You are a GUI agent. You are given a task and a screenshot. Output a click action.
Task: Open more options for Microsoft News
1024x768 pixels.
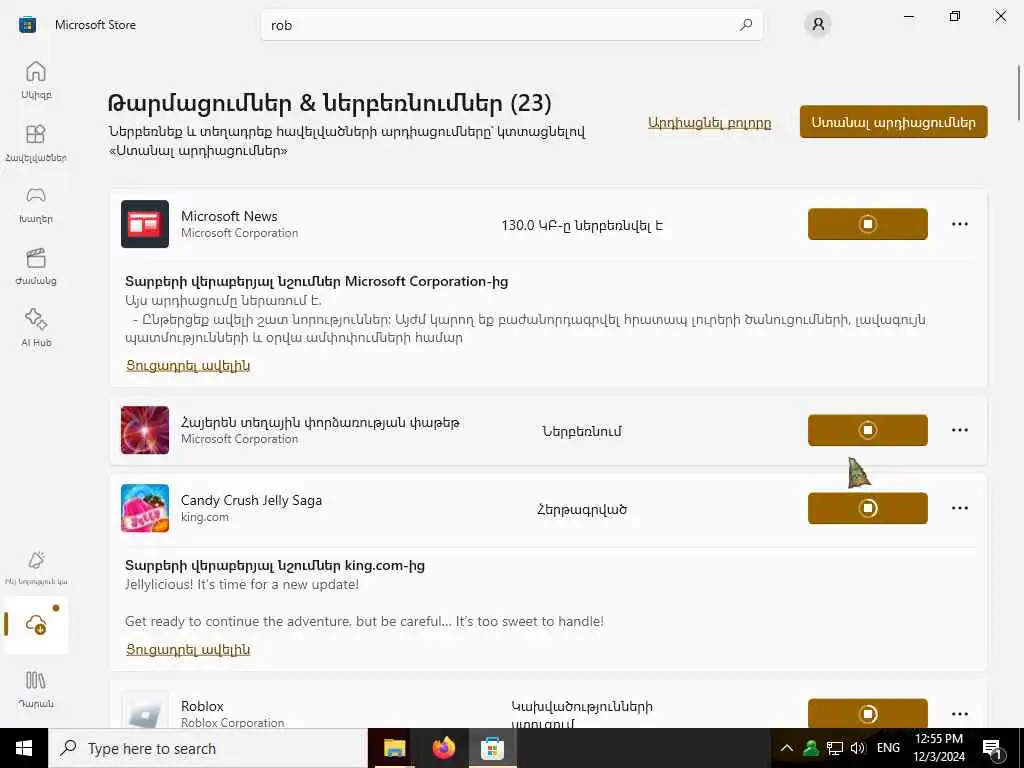click(x=959, y=224)
